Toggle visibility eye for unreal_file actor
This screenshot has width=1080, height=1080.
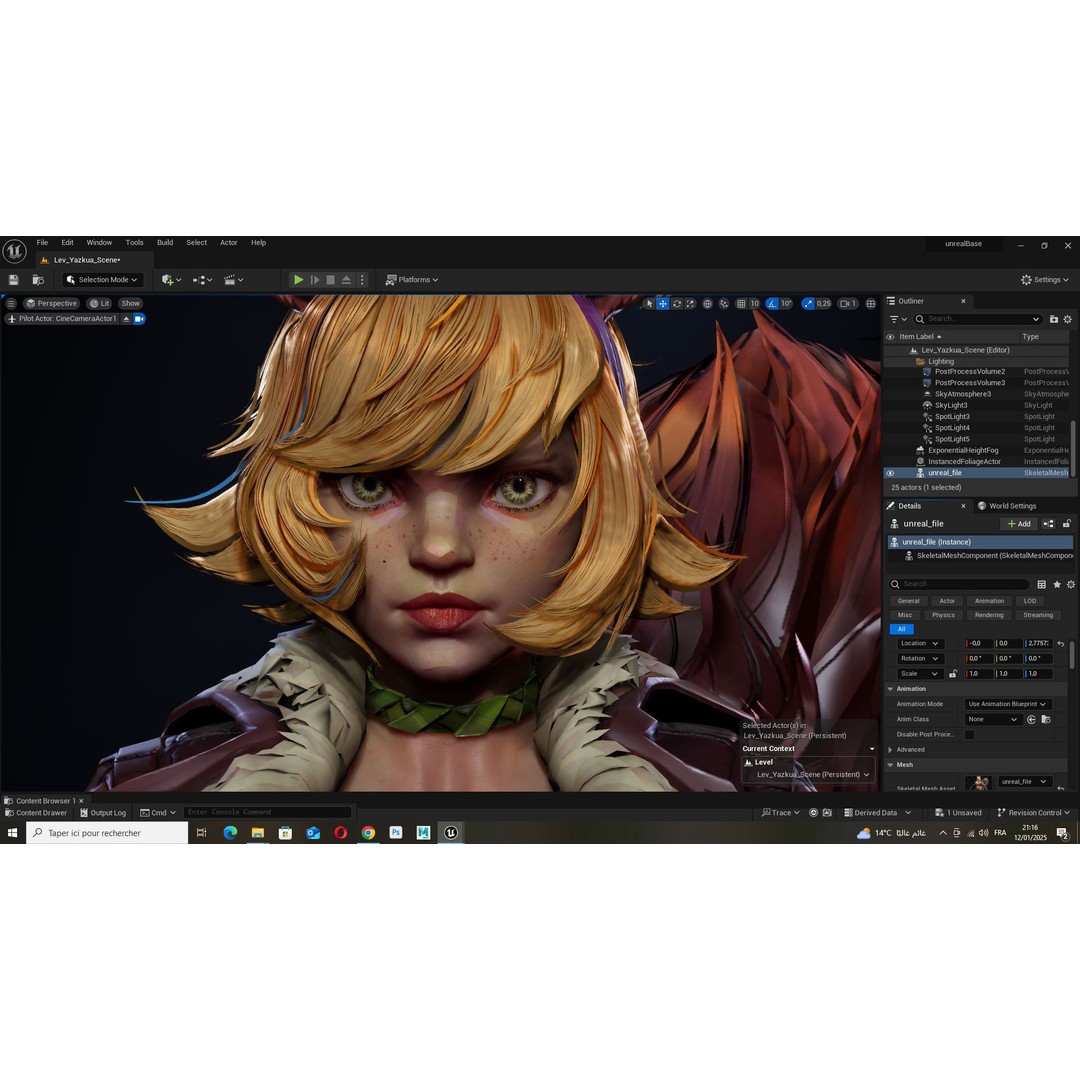tap(890, 473)
